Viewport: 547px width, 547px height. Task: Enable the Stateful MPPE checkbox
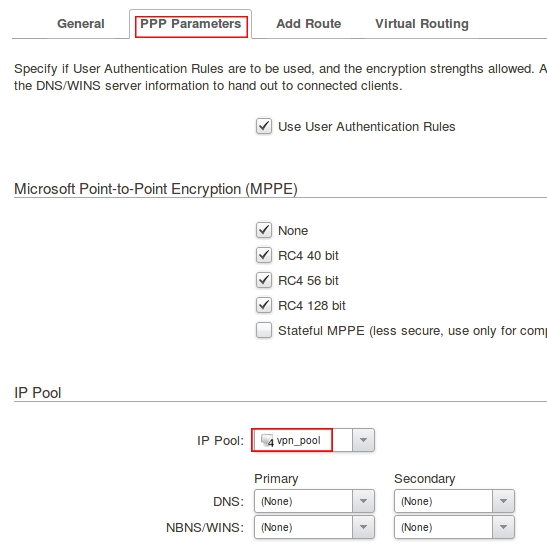click(264, 330)
